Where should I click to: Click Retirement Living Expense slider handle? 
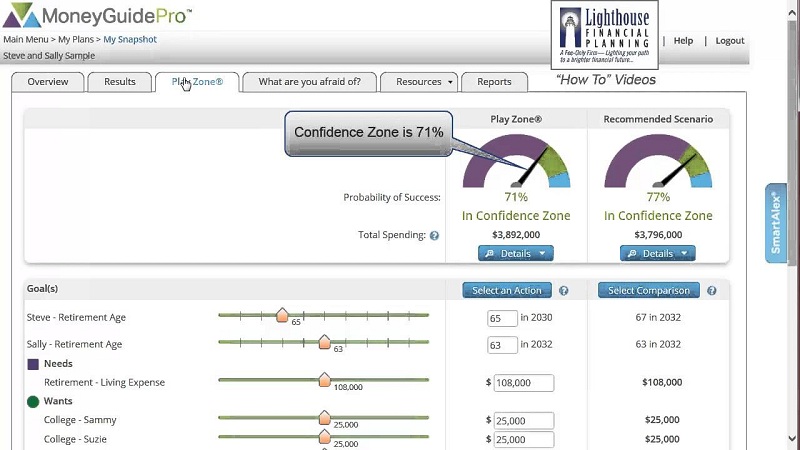tap(324, 380)
